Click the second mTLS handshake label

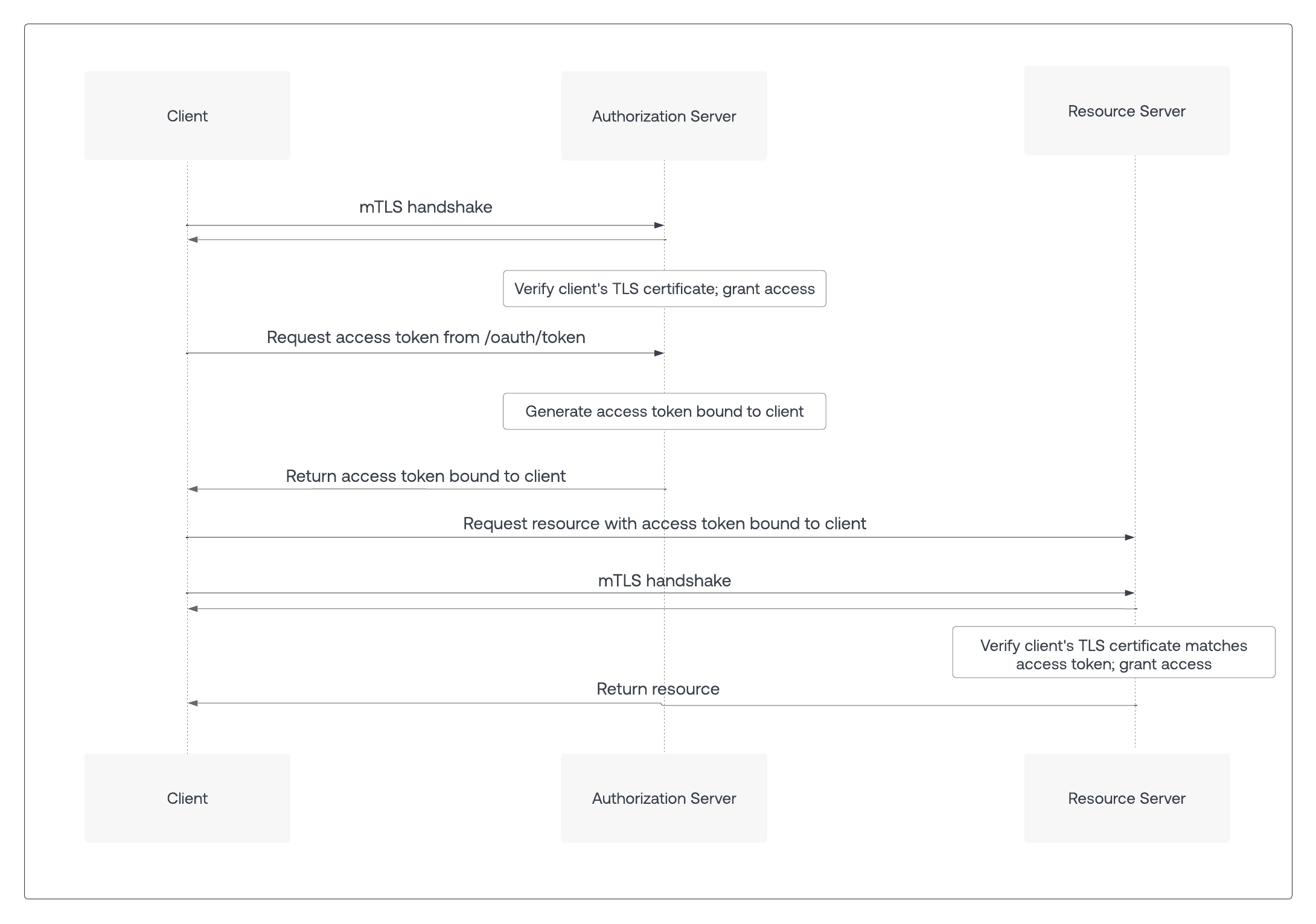pyautogui.click(x=665, y=580)
